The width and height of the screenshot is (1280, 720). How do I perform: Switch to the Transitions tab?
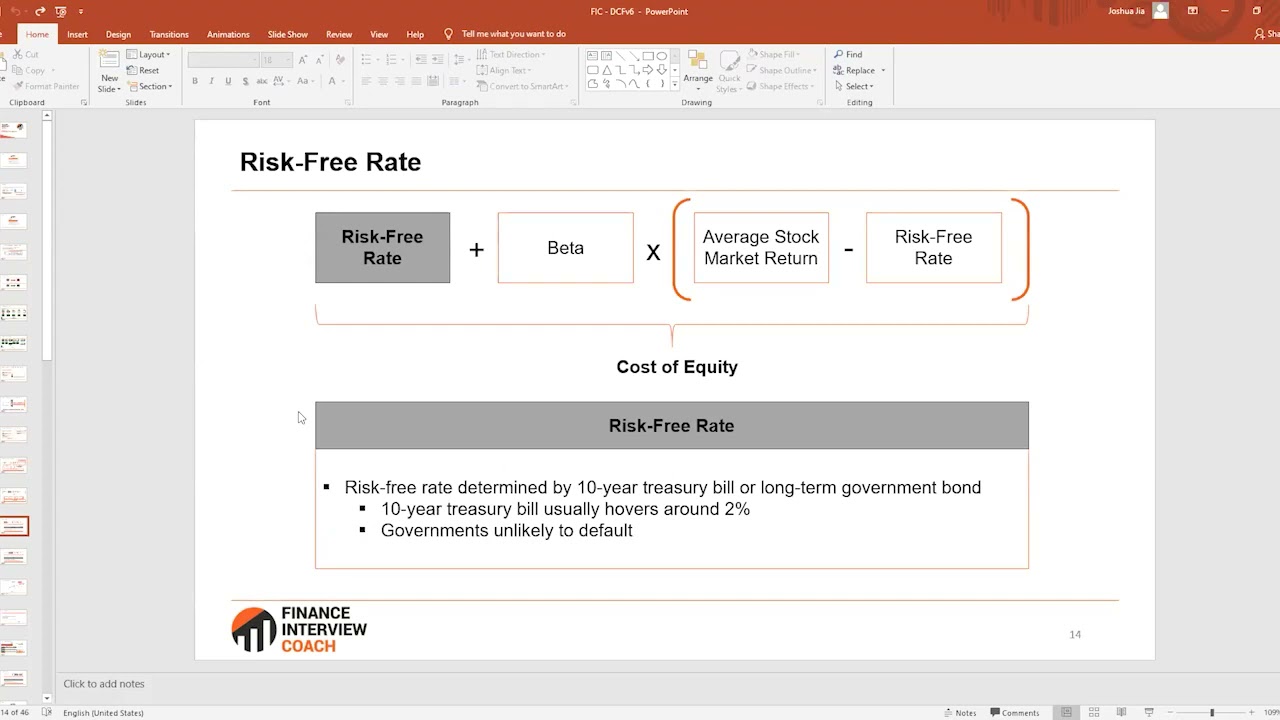(169, 34)
